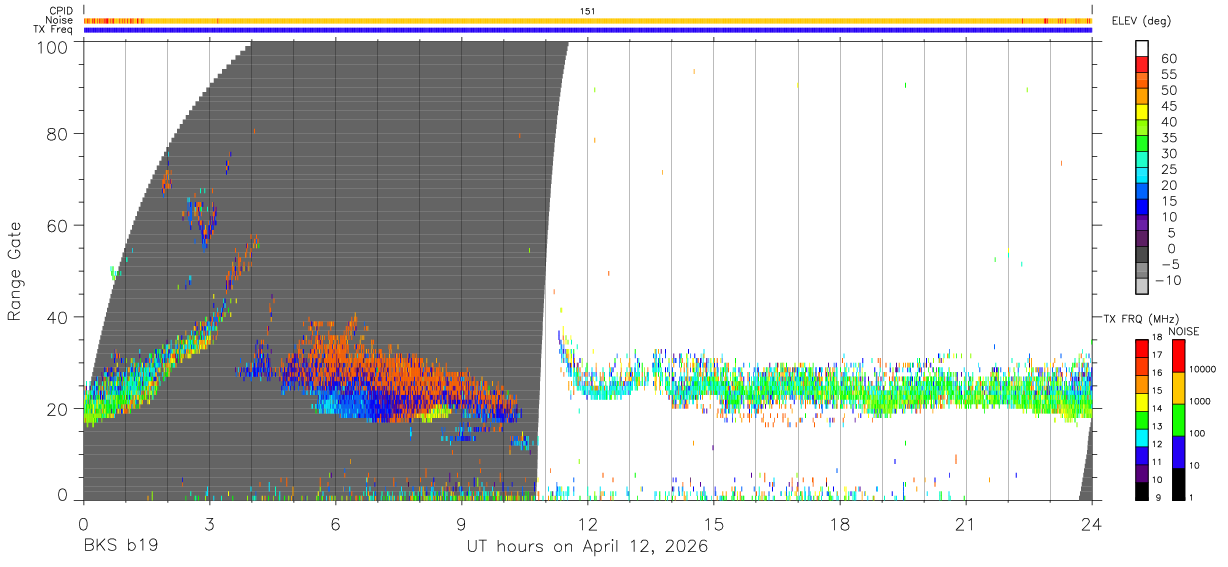Click the 20 tick on Range Gate axis
The image size is (1228, 567).
(57, 409)
